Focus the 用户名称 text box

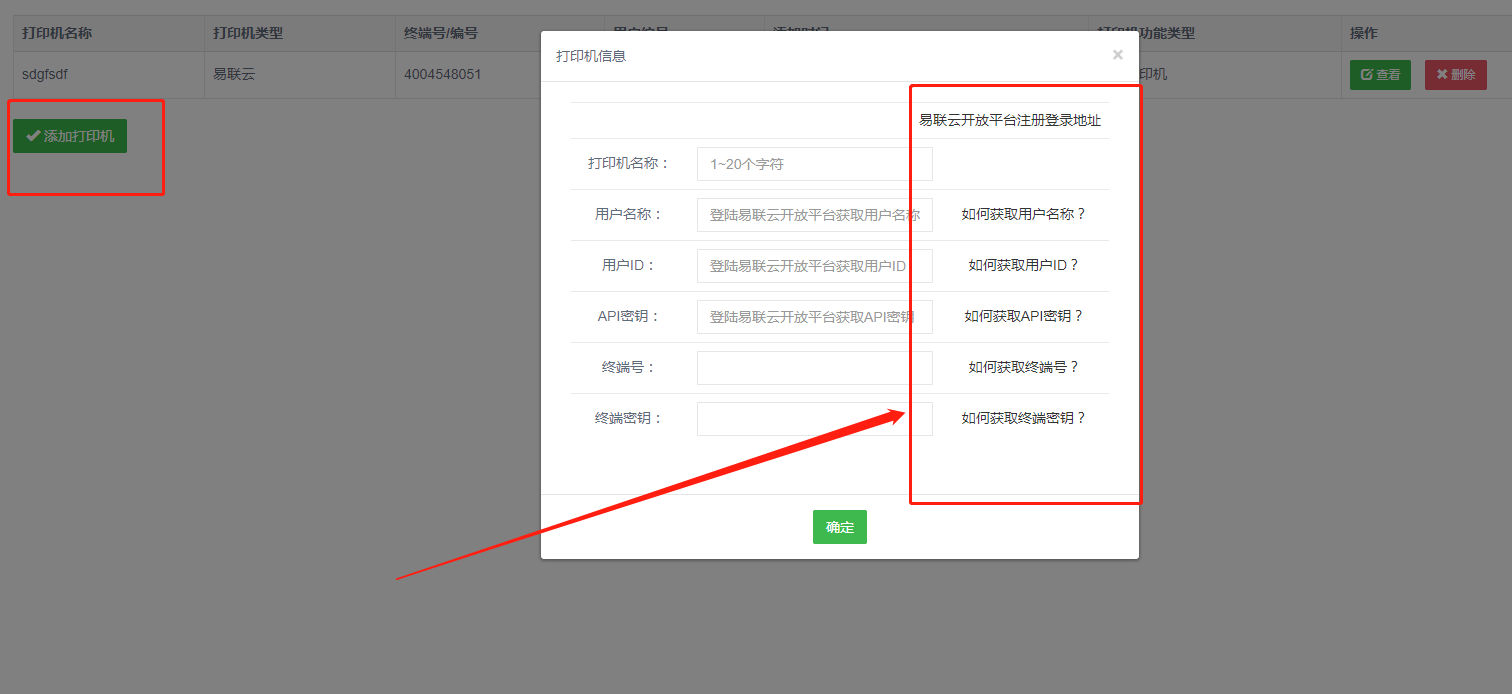click(814, 215)
